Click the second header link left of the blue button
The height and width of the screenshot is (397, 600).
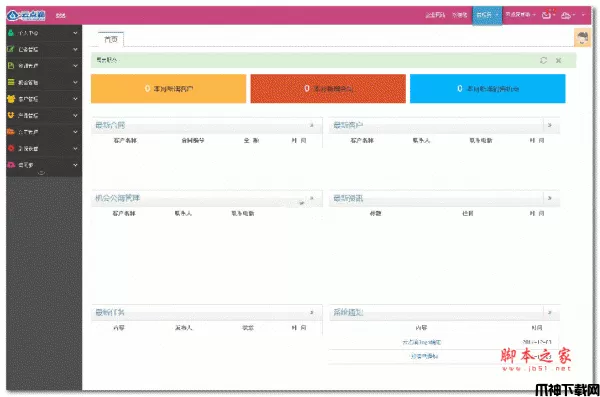coord(460,15)
